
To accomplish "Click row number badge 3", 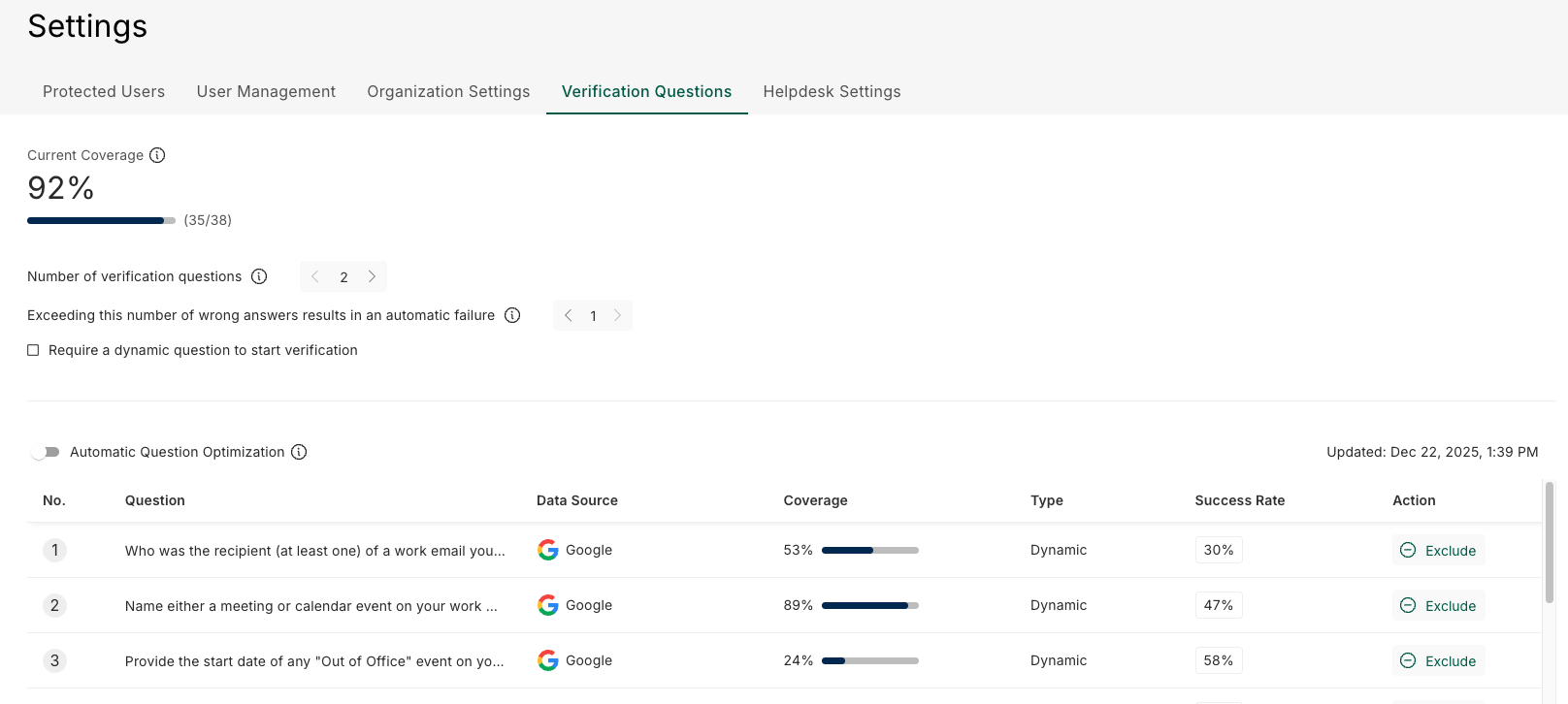I will point(54,660).
